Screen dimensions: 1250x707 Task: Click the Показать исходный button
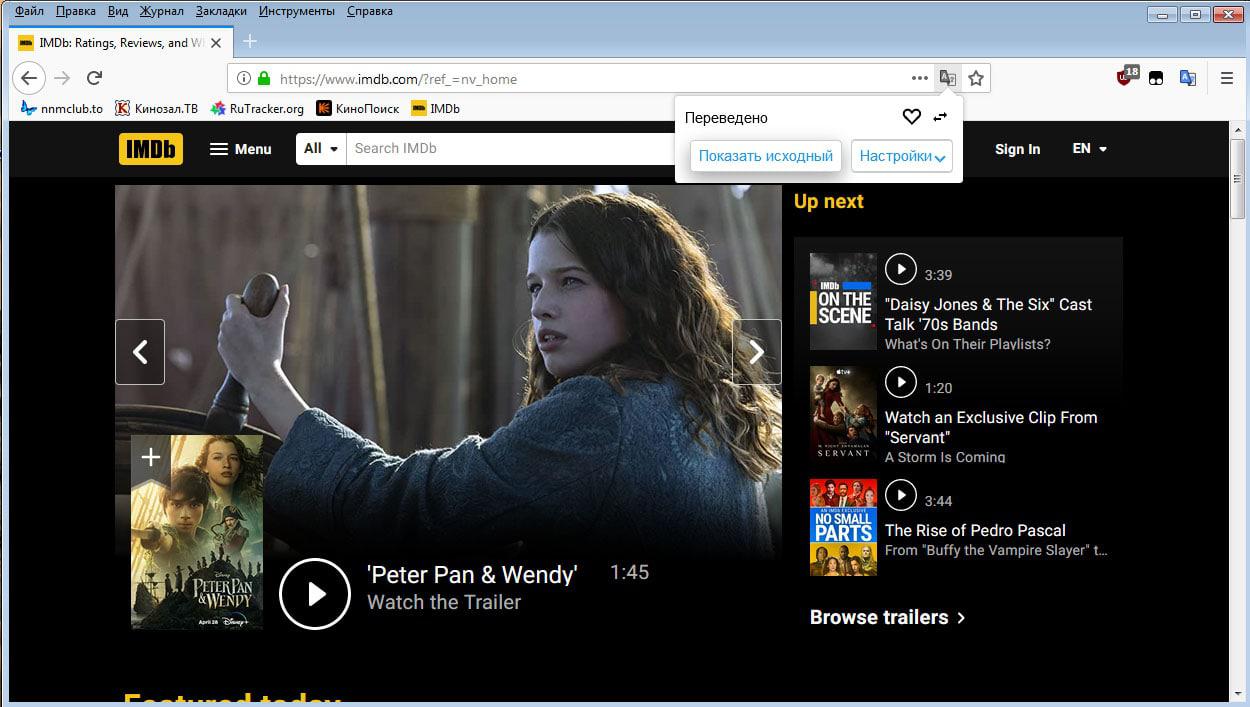765,156
